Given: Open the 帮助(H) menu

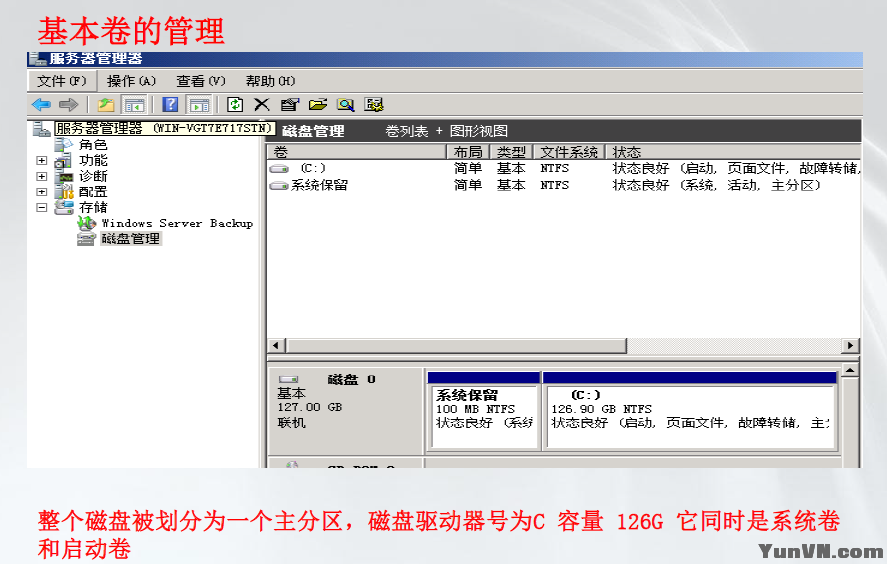Looking at the screenshot, I should click(x=270, y=81).
